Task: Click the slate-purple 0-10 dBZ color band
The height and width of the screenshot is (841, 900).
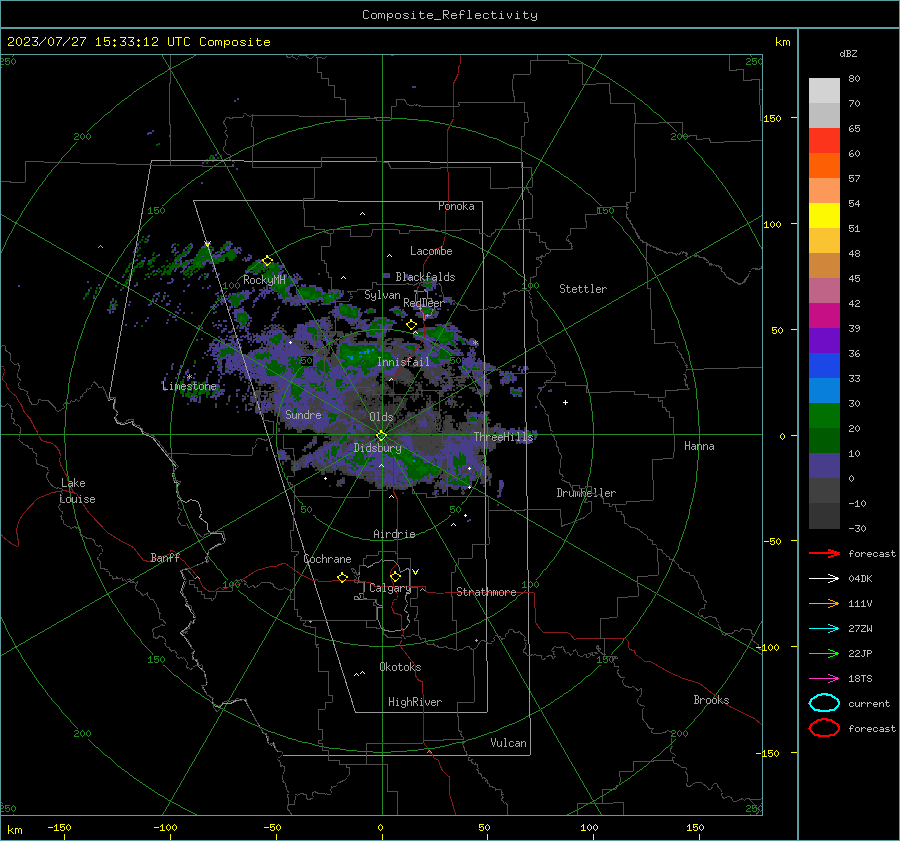Action: 824,465
